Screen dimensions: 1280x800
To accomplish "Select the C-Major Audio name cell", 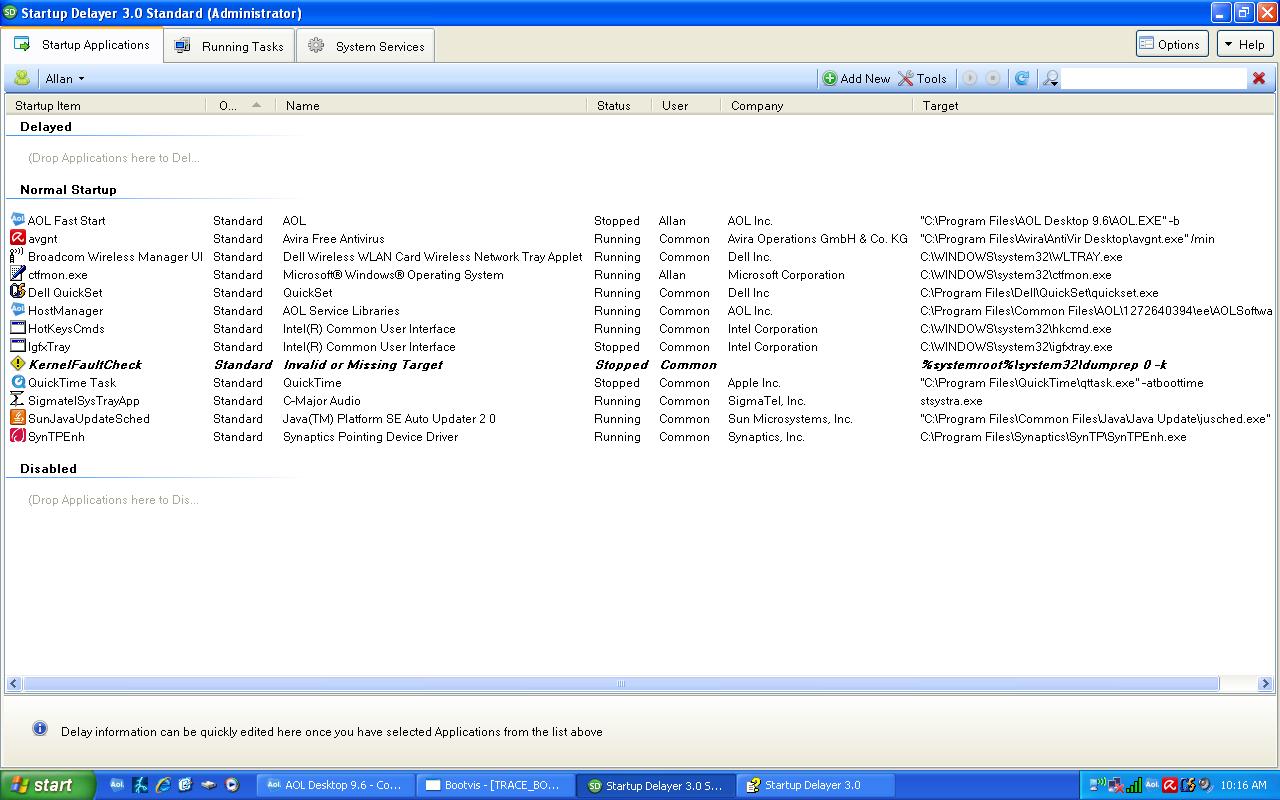I will click(321, 401).
